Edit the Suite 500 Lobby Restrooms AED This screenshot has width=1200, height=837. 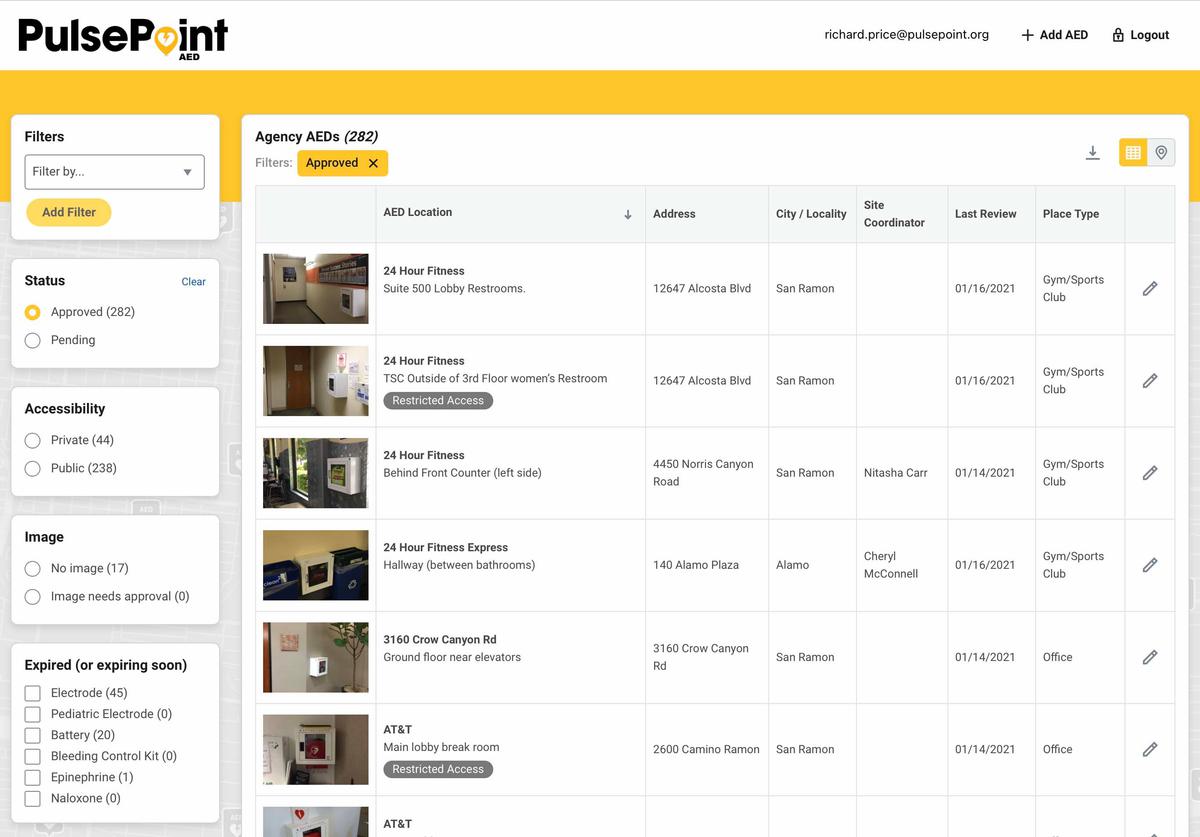1150,289
